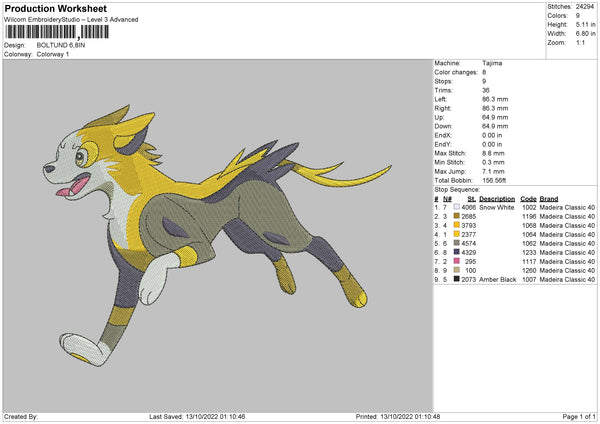Click the 'Amber Black' description text

[497, 279]
